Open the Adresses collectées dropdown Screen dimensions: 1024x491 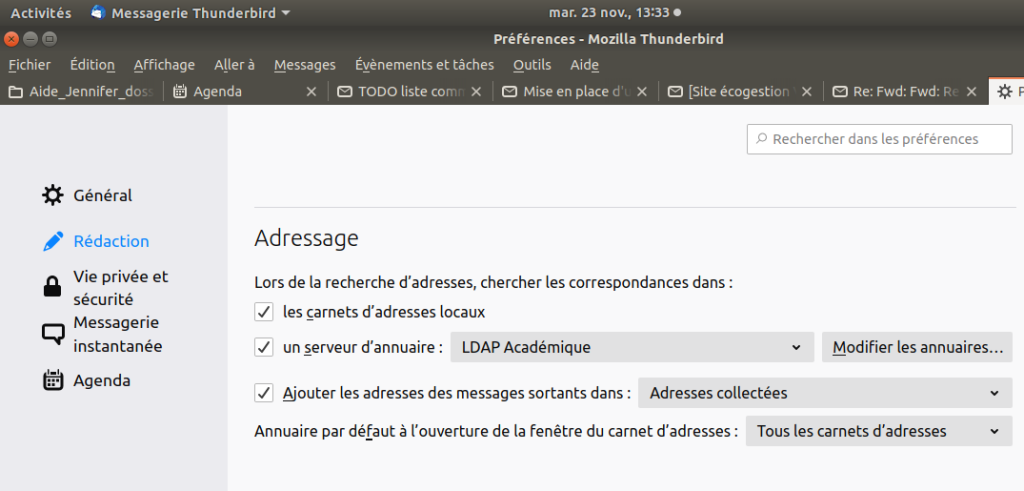tap(823, 393)
